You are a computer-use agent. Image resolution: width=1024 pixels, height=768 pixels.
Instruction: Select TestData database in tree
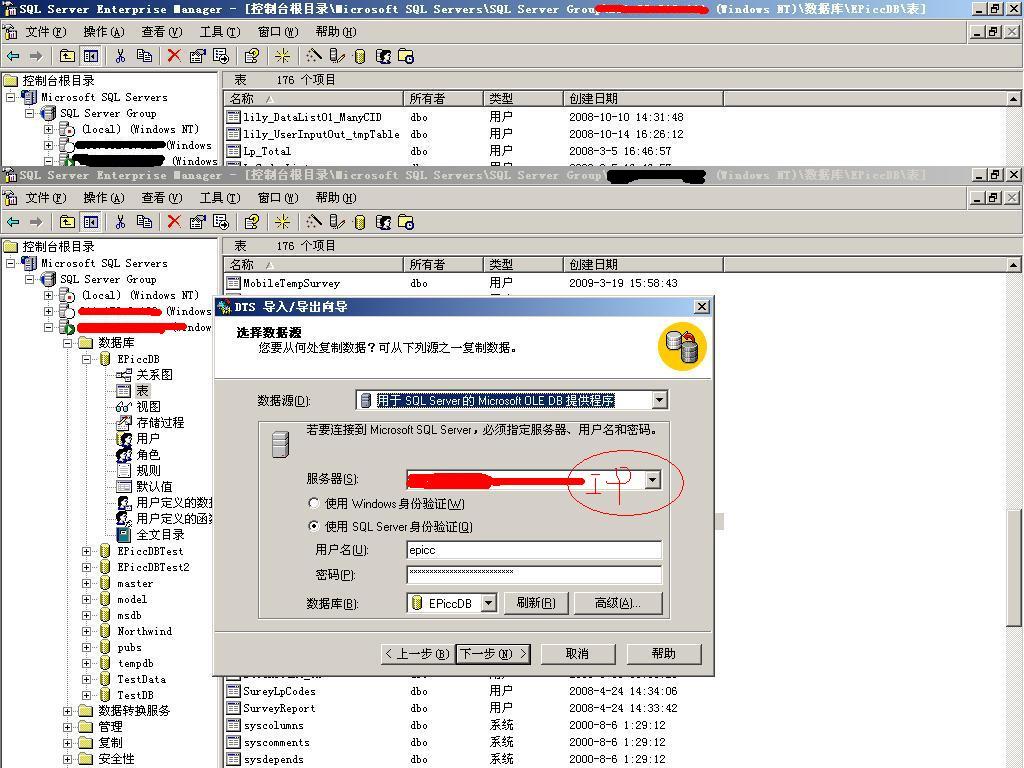141,679
